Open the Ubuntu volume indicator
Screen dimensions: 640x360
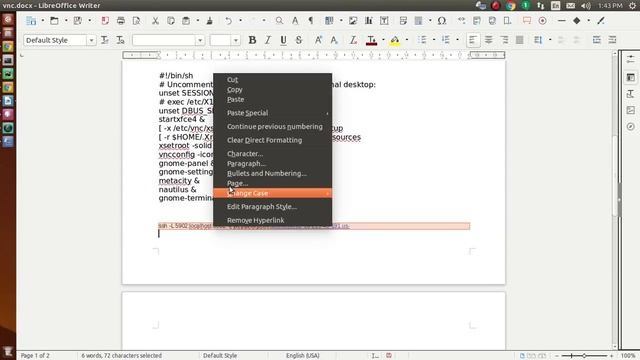586,6
